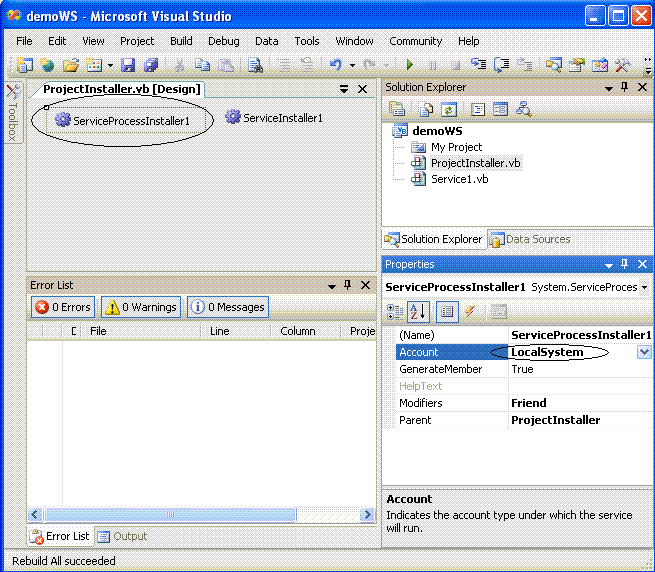
Task: Click the Save All toolbar icon
Action: (151, 65)
